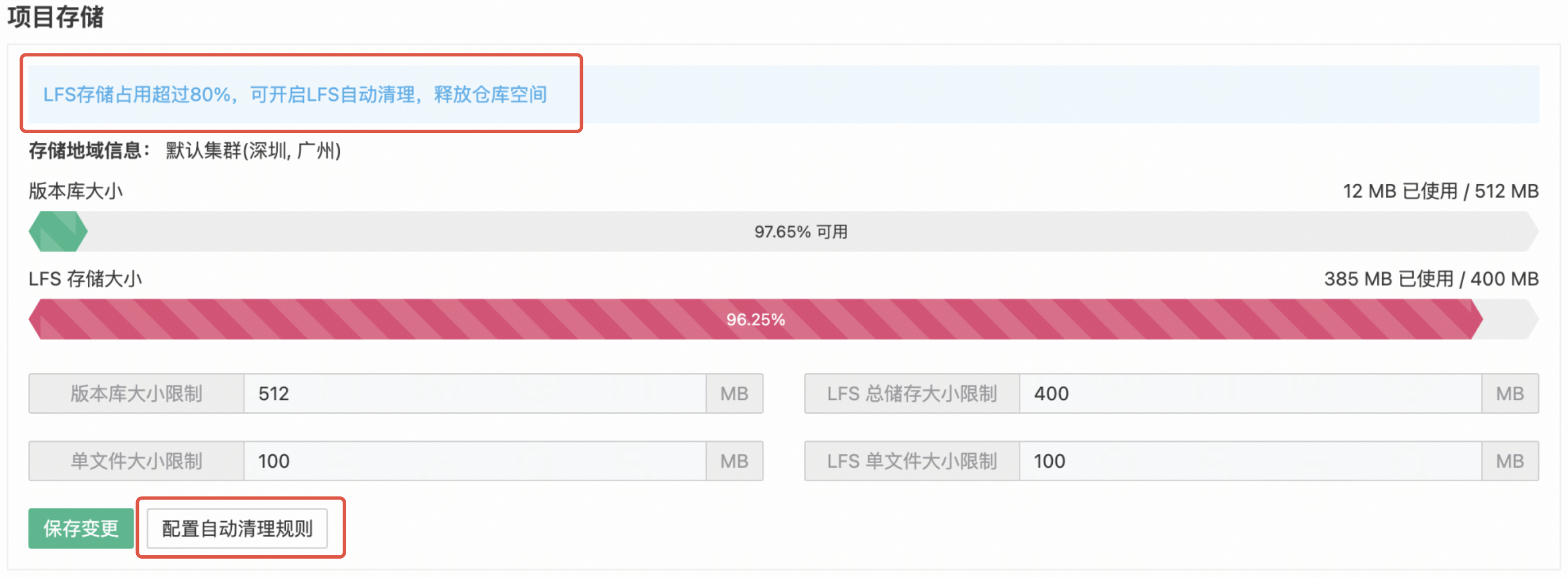
Task: Click the 97.65% 可用 repository usage bar
Action: click(x=801, y=232)
